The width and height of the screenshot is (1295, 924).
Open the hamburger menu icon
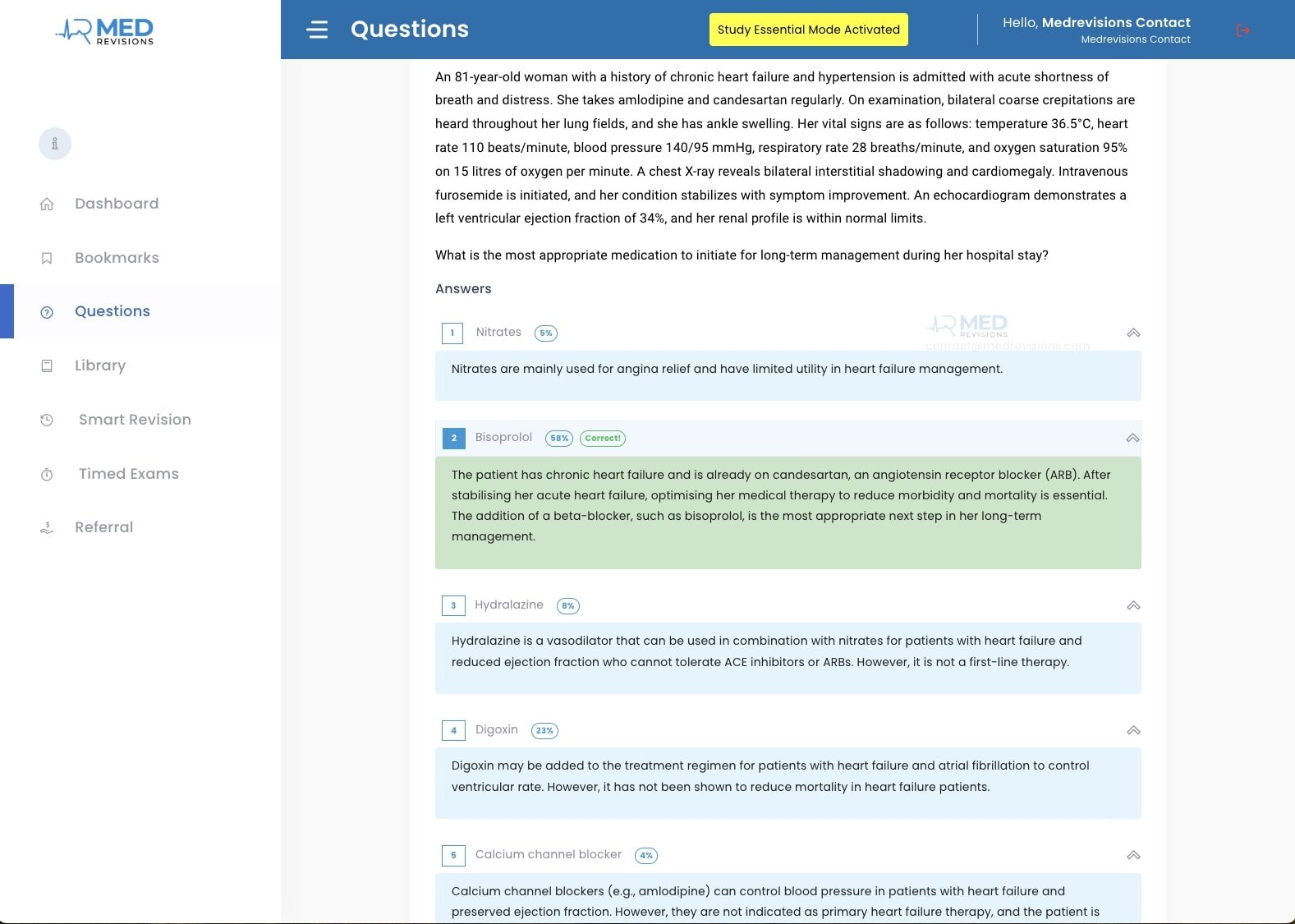pyautogui.click(x=317, y=30)
